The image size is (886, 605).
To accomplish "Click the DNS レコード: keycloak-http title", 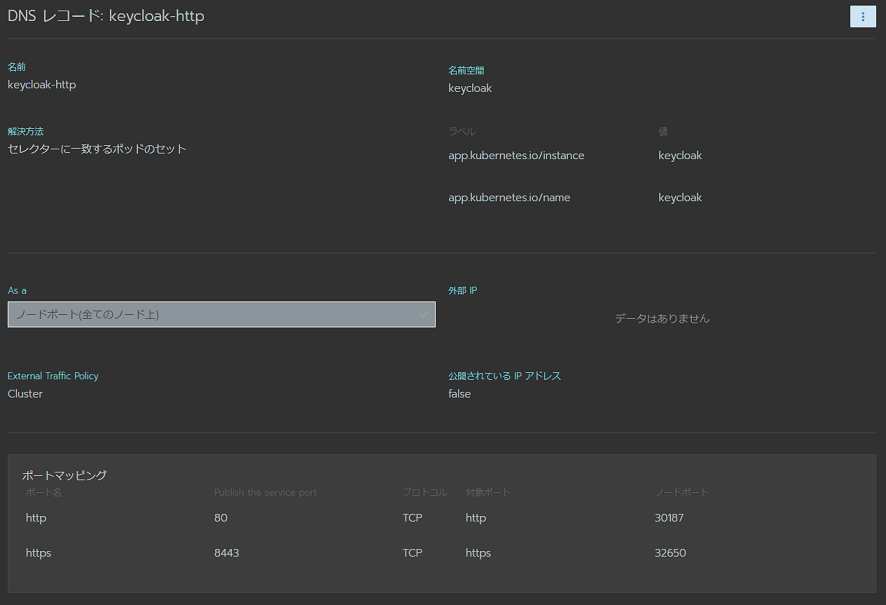I will (x=106, y=16).
